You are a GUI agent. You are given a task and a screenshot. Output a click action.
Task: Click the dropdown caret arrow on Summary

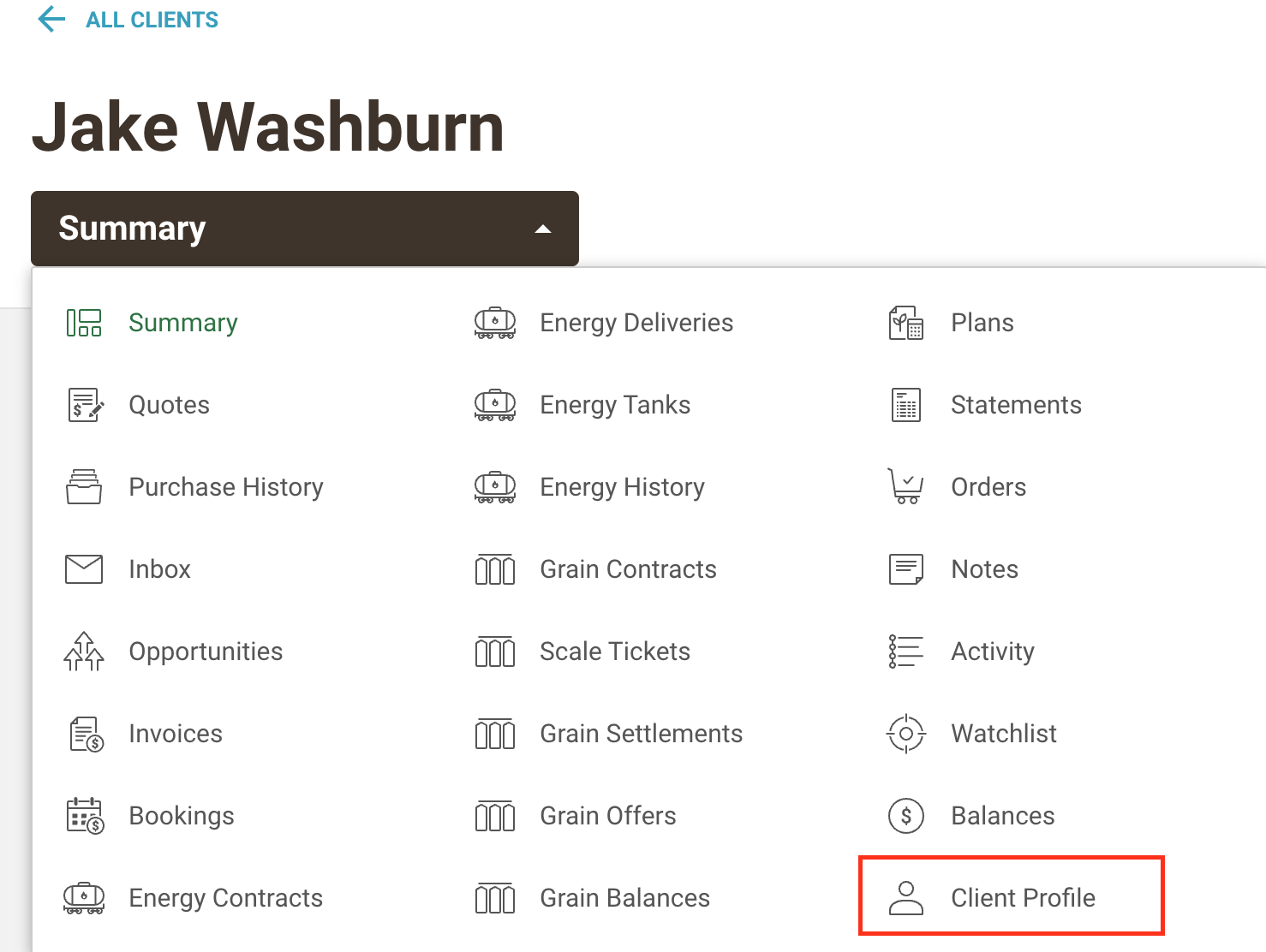(542, 229)
